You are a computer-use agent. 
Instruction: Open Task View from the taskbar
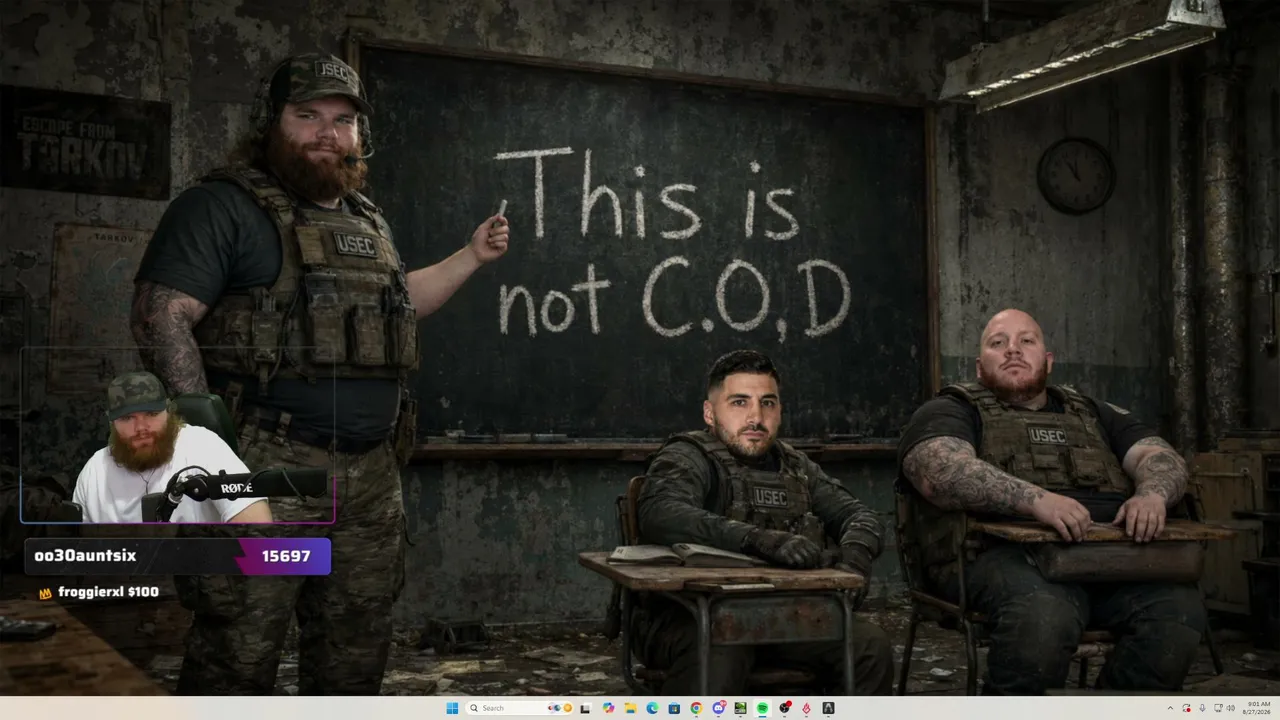click(585, 708)
